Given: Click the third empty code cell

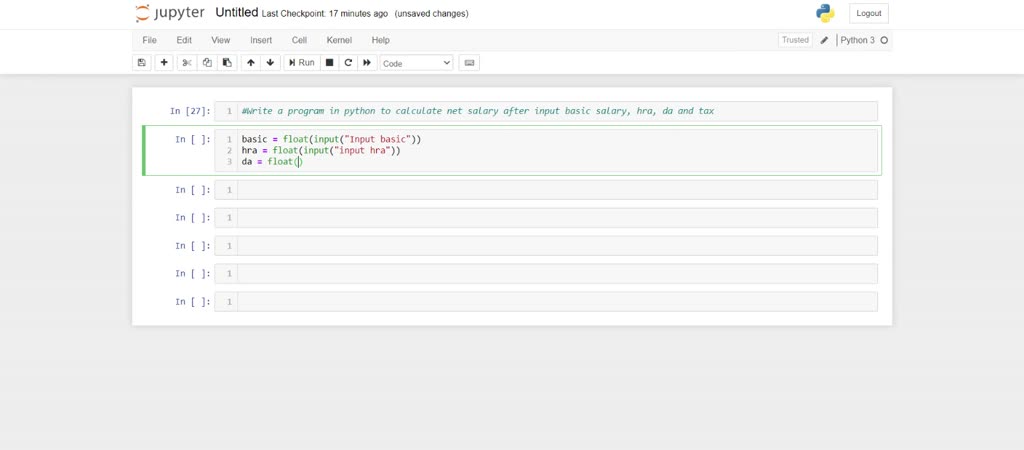Looking at the screenshot, I should (x=546, y=246).
